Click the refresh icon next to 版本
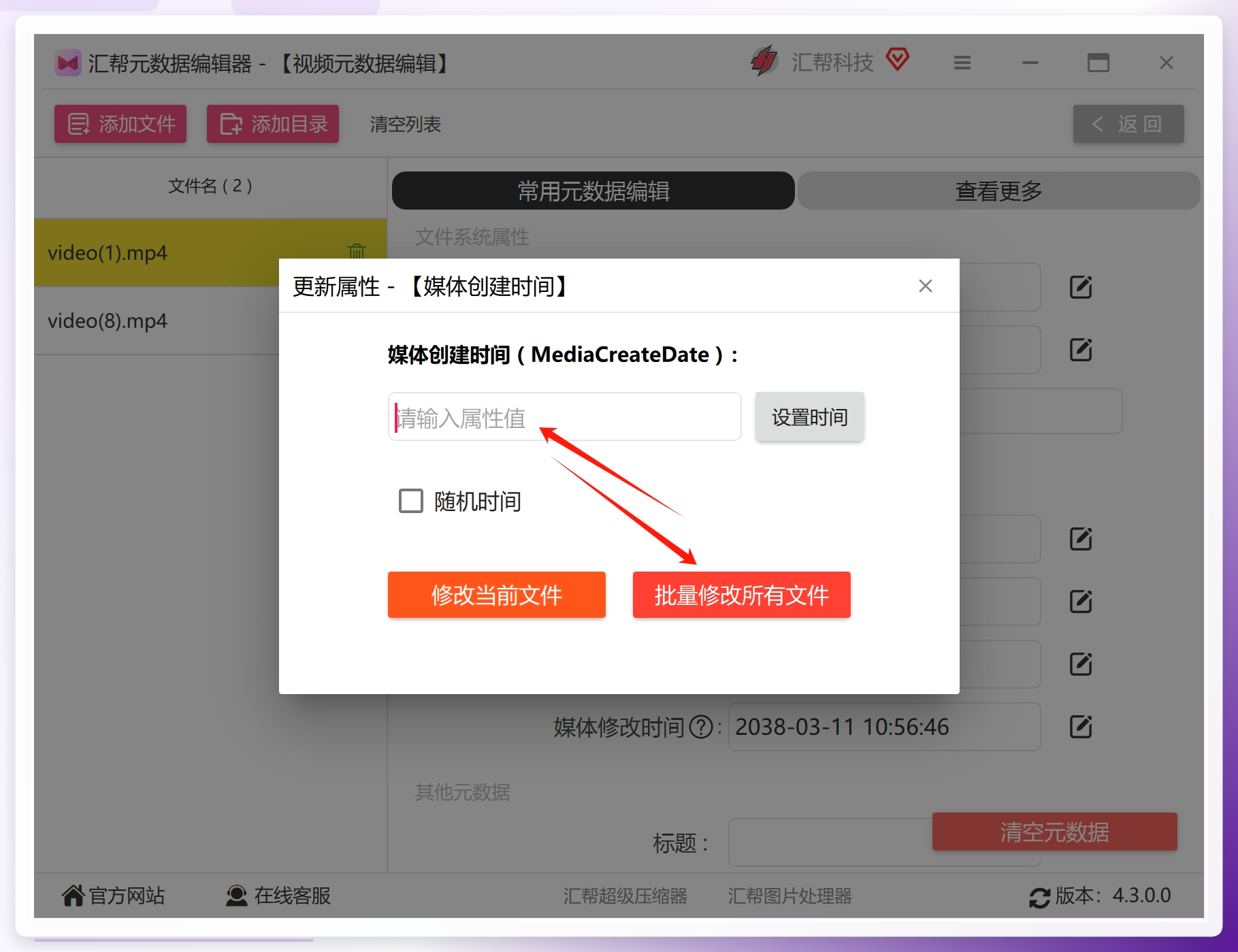The image size is (1238, 952). point(1039,898)
